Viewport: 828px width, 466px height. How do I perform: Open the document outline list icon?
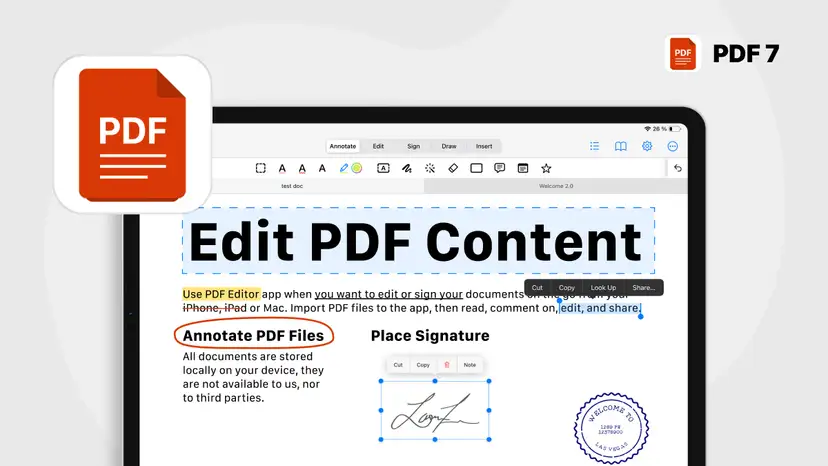pyautogui.click(x=595, y=146)
